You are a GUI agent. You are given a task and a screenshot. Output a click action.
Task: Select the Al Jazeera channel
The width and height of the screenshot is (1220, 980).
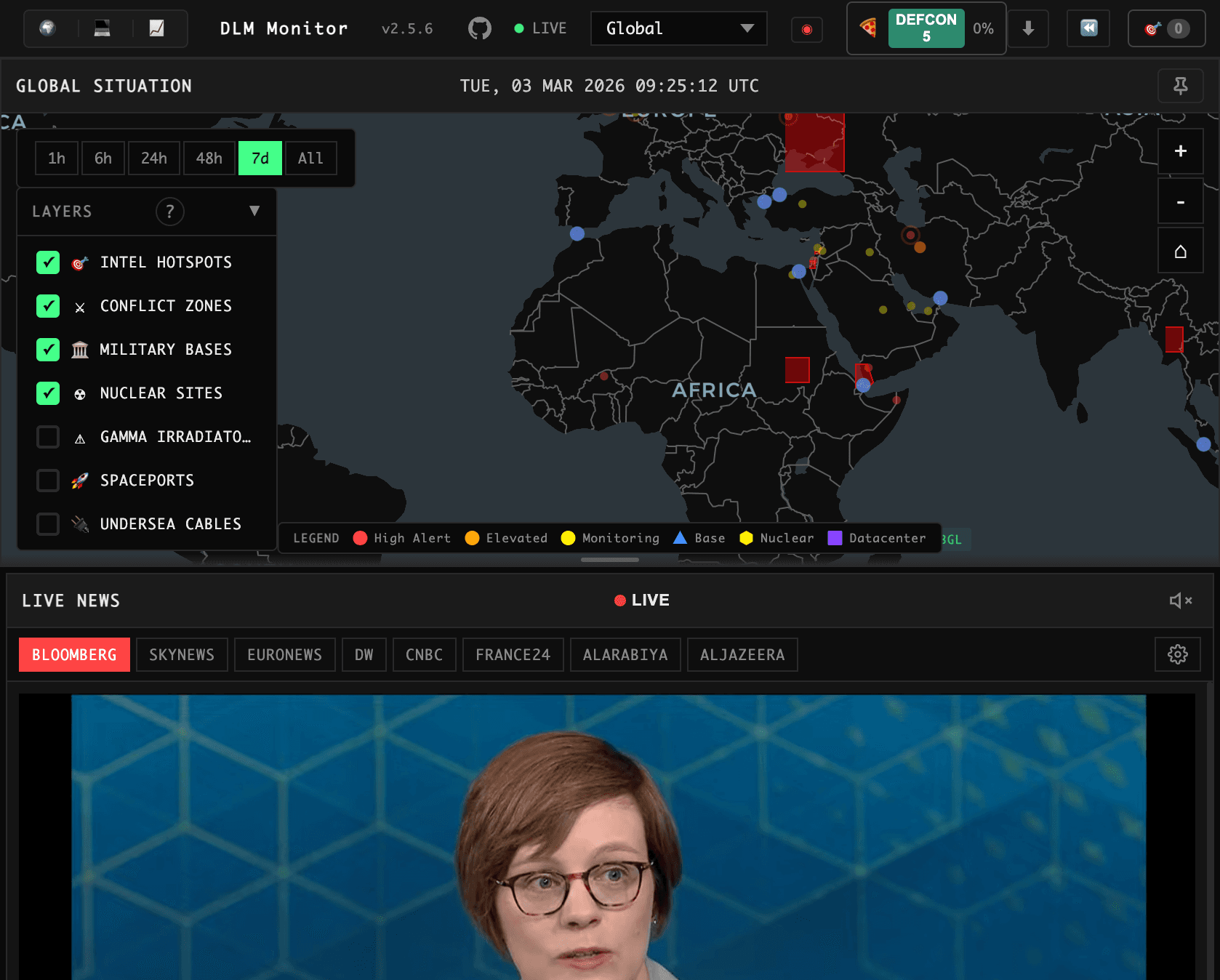pos(742,655)
